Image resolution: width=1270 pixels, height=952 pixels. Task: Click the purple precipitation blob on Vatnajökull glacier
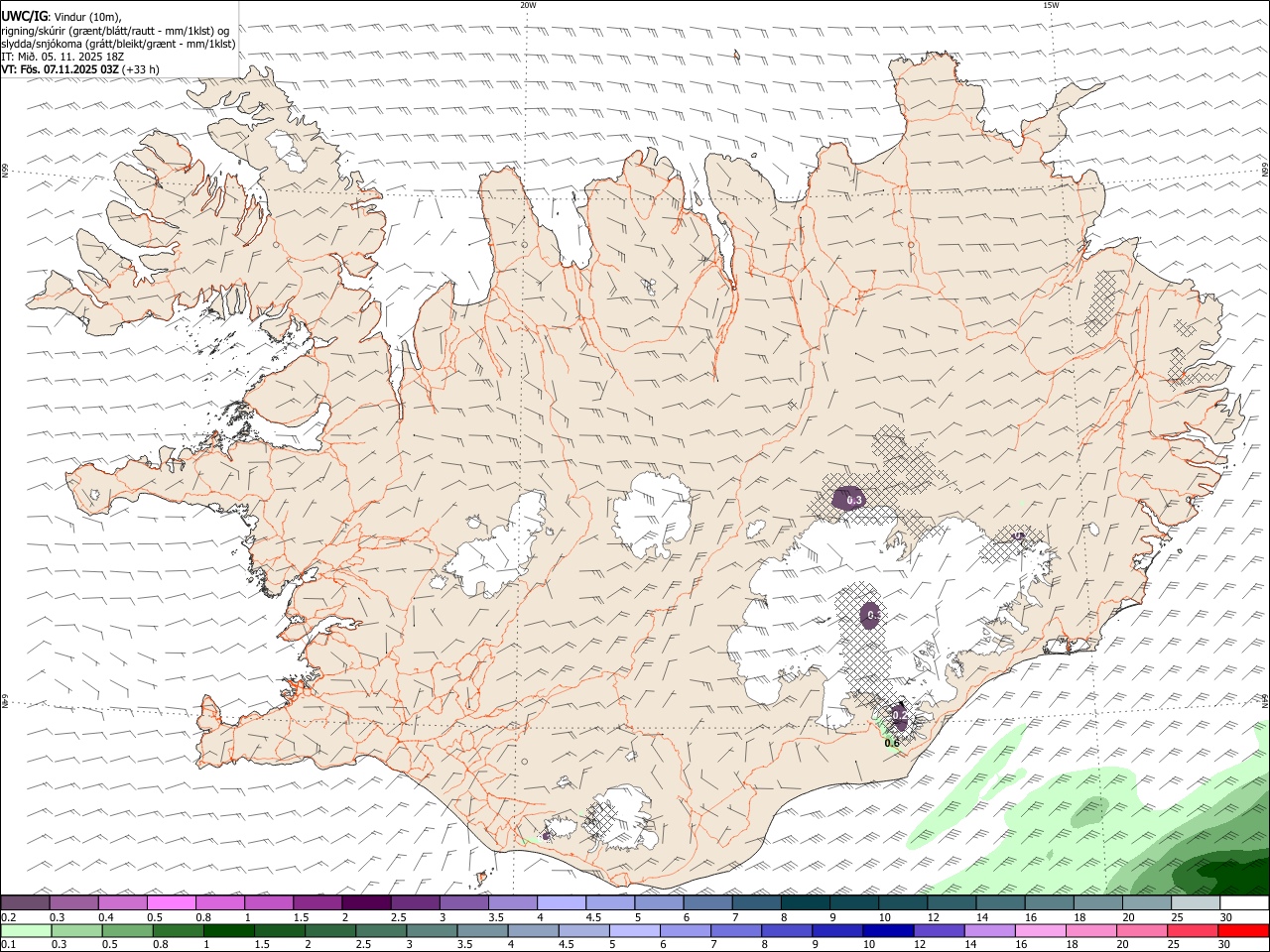coord(871,616)
